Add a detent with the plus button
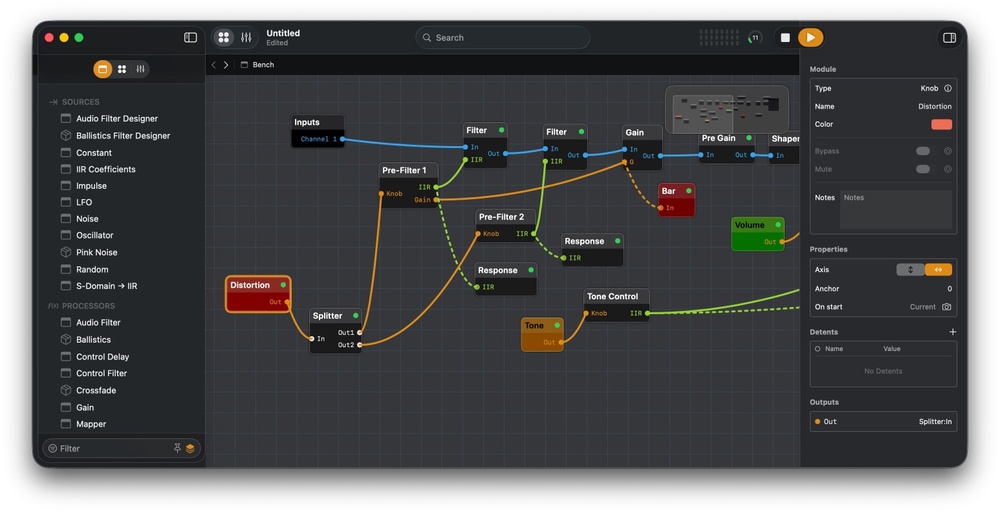1000x512 pixels. pyautogui.click(x=952, y=332)
